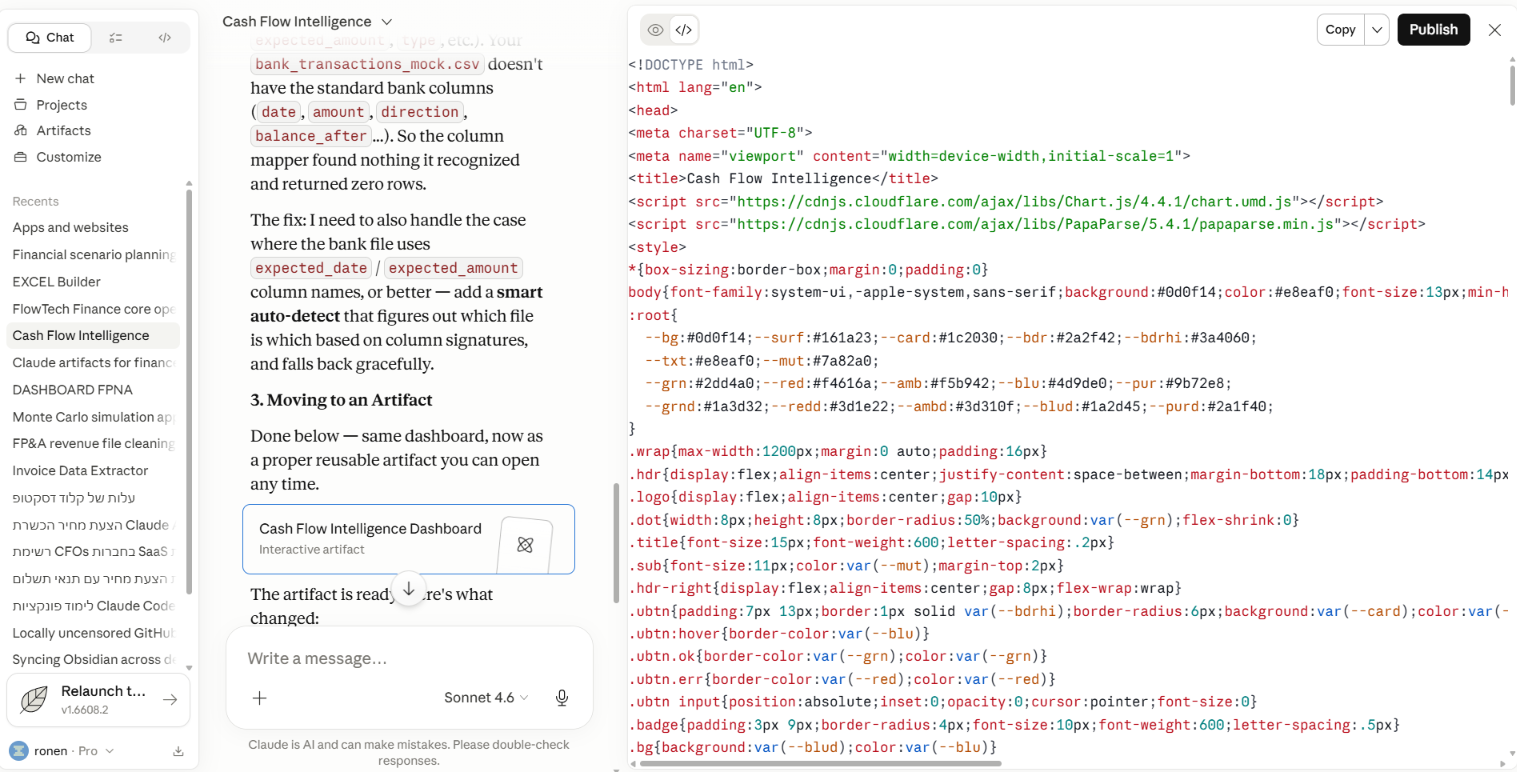Open the Cash Flow Intelligence title dropdown
Image resolution: width=1517 pixels, height=772 pixels.
coord(307,21)
